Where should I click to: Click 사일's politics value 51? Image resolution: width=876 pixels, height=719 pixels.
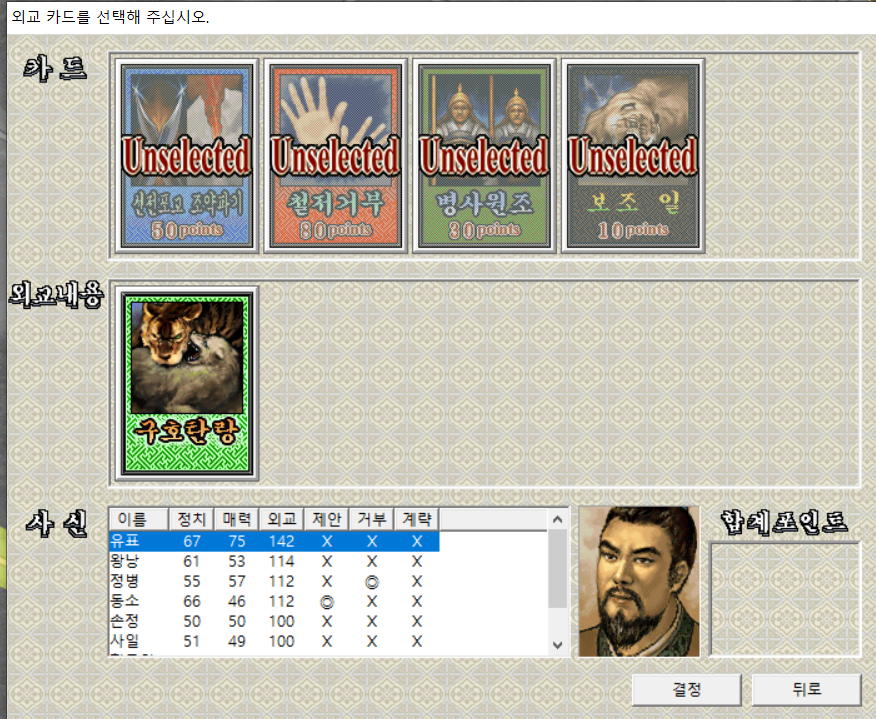pos(192,641)
